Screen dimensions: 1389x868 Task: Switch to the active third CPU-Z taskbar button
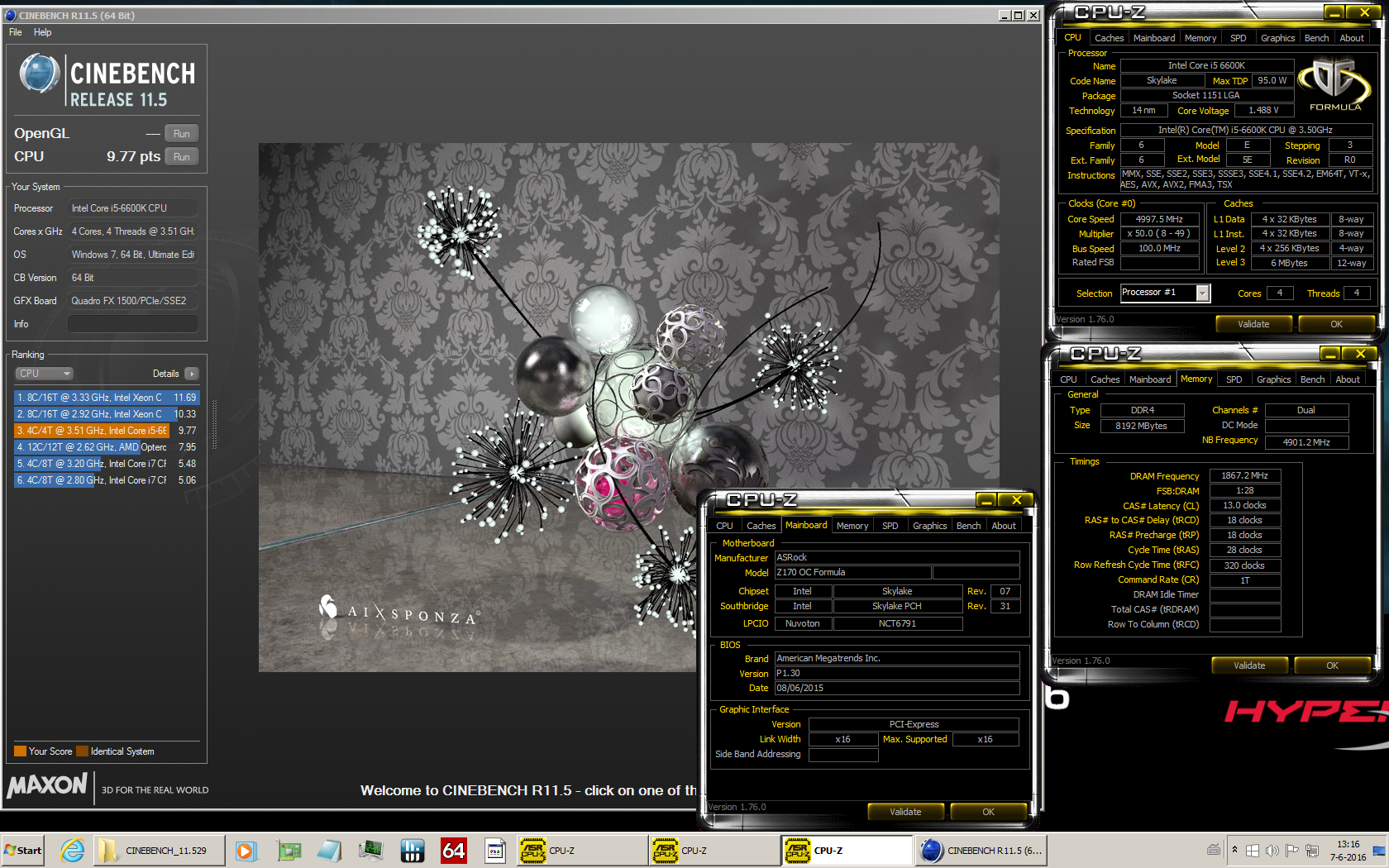click(x=847, y=850)
